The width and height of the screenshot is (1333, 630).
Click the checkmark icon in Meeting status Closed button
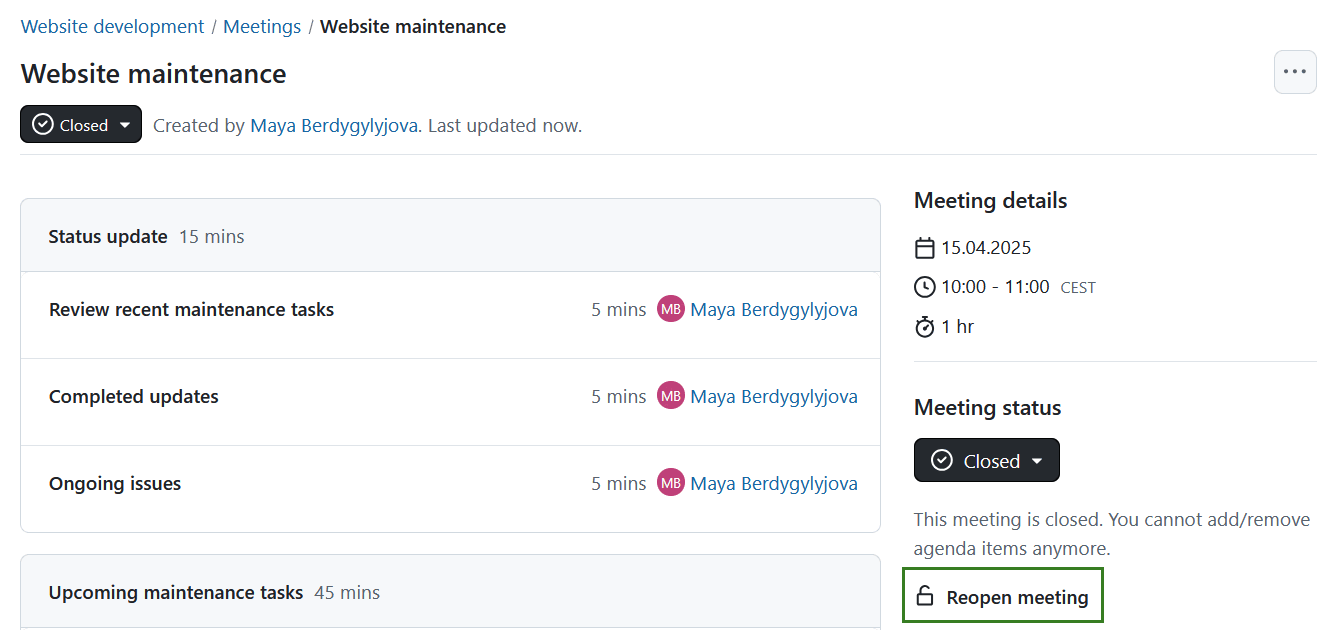coord(941,460)
